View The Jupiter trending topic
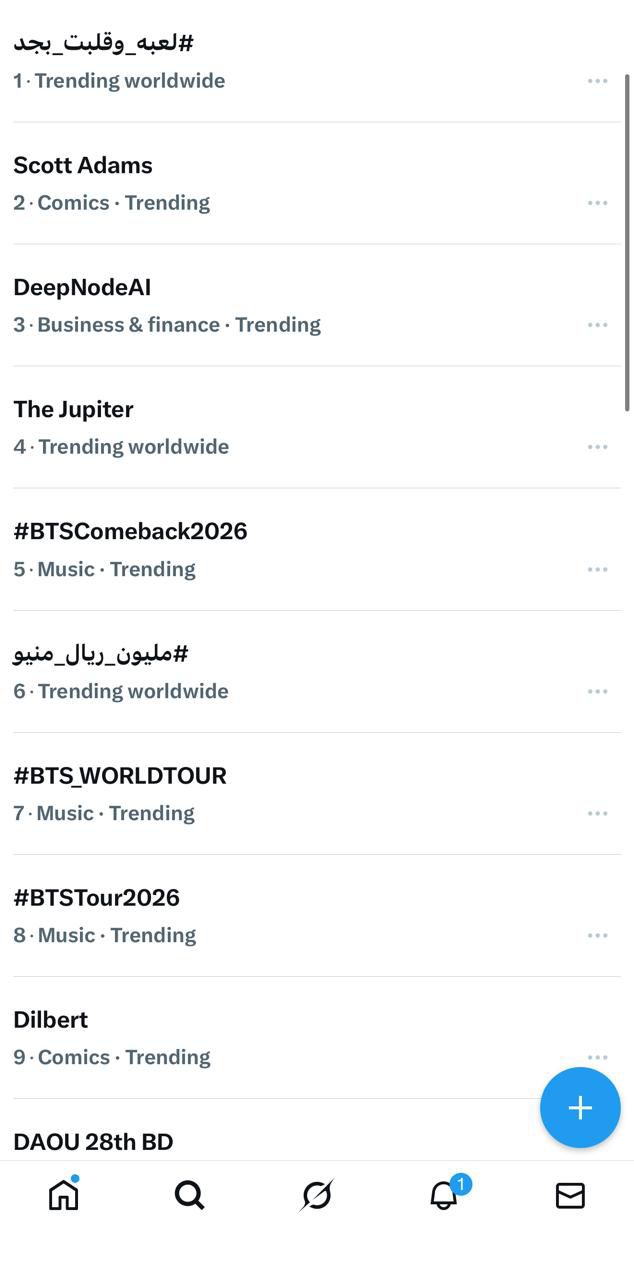Image resolution: width=634 pixels, height=1280 pixels. (73, 410)
